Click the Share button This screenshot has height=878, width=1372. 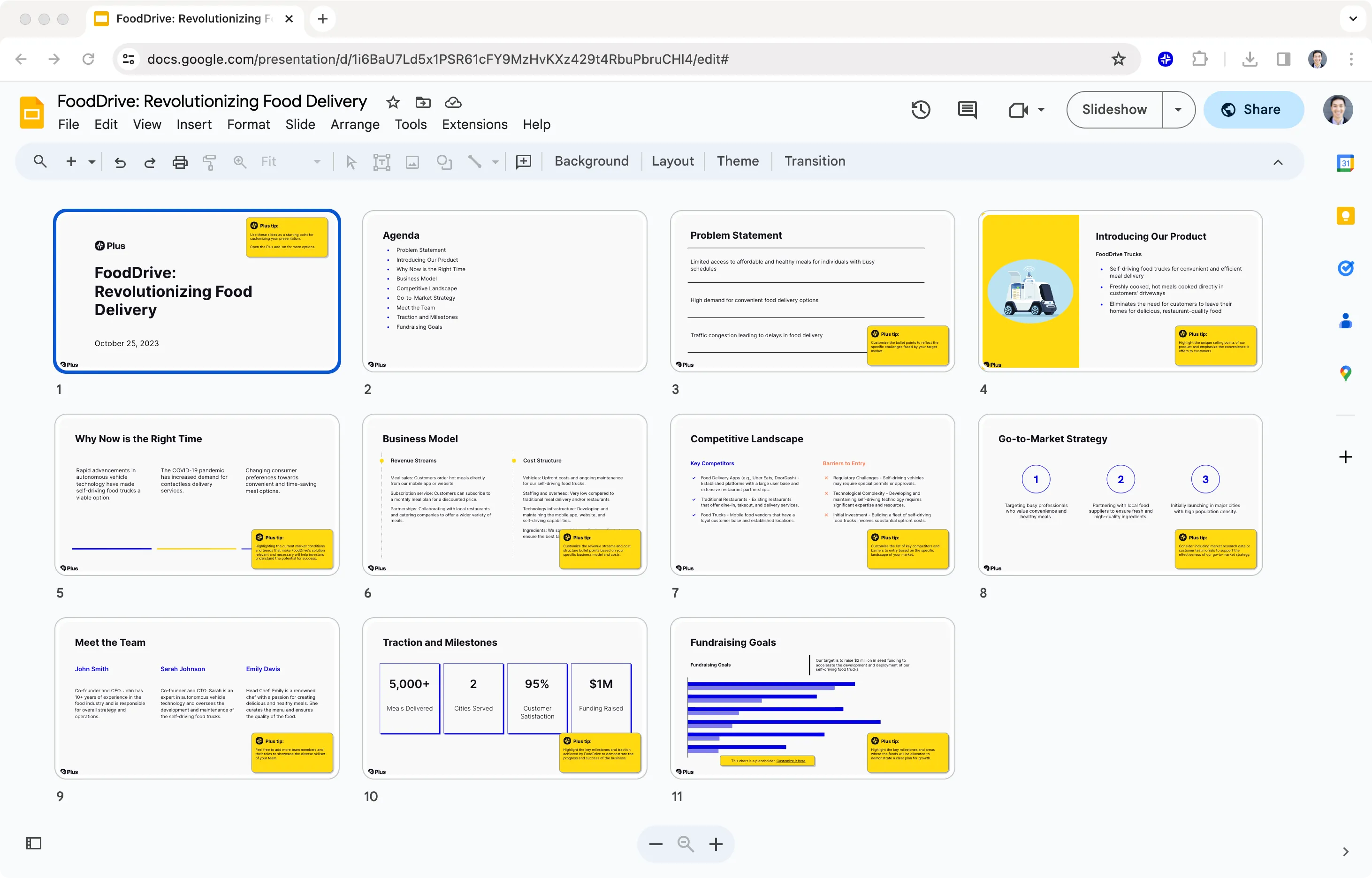[1253, 109]
